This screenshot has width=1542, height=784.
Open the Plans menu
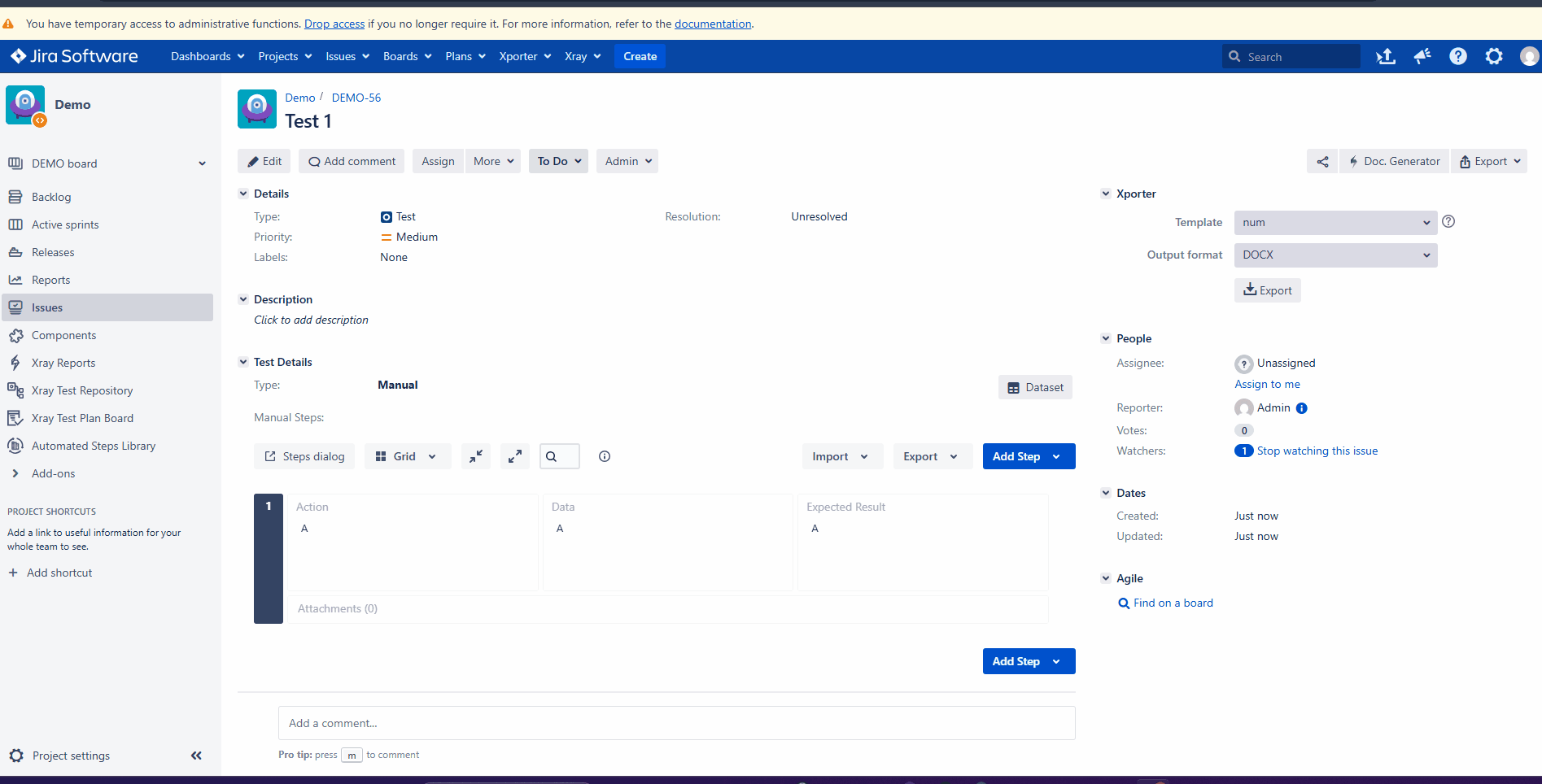click(x=465, y=56)
